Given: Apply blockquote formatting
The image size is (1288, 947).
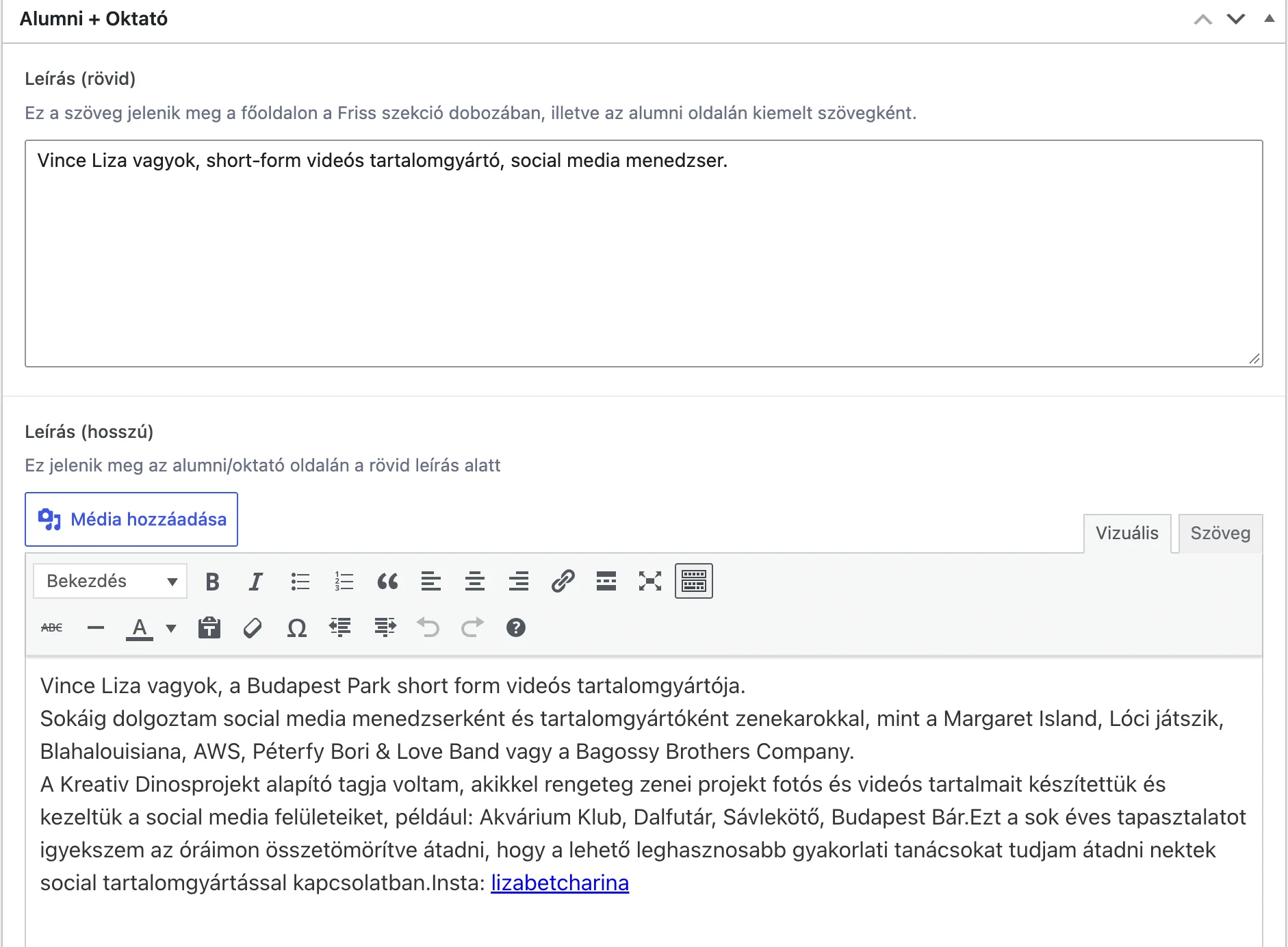Looking at the screenshot, I should coord(387,582).
